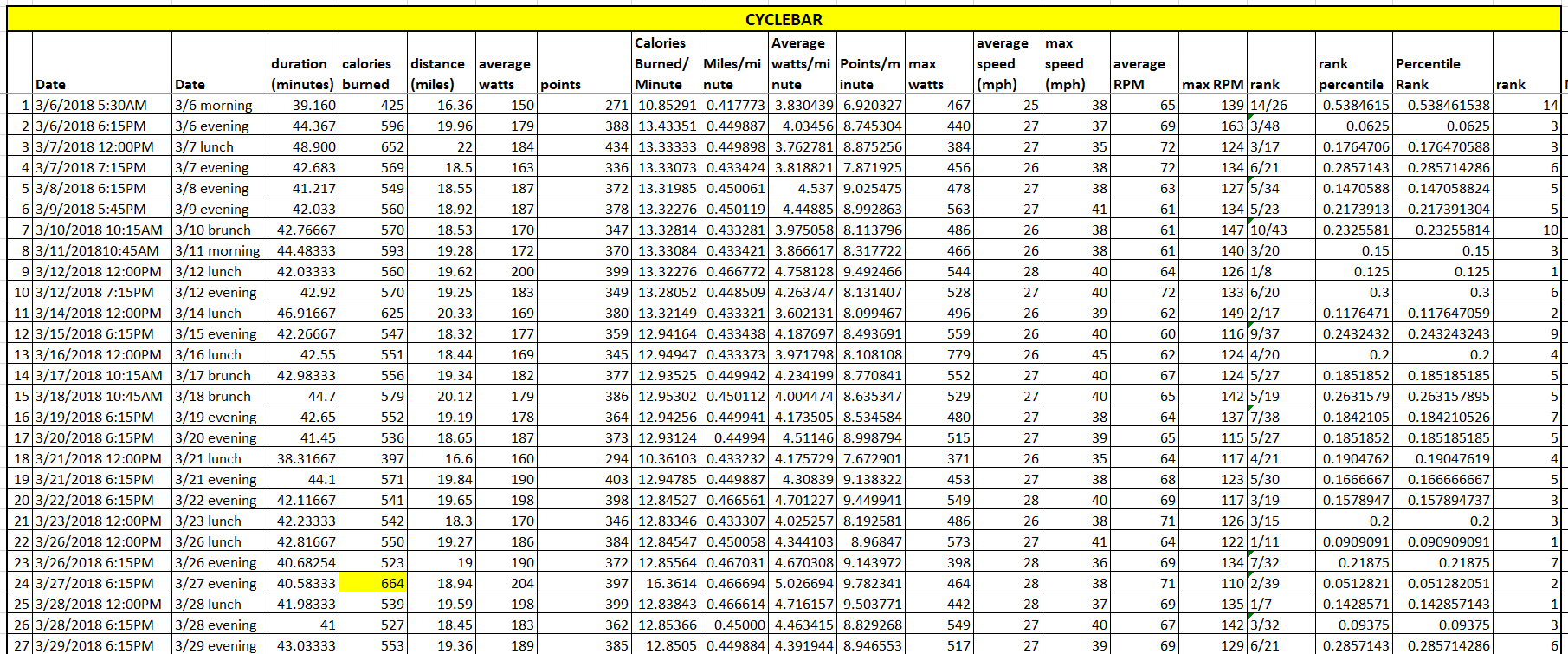Select the 45 max speed cell
The image size is (1568, 654).
click(1075, 354)
